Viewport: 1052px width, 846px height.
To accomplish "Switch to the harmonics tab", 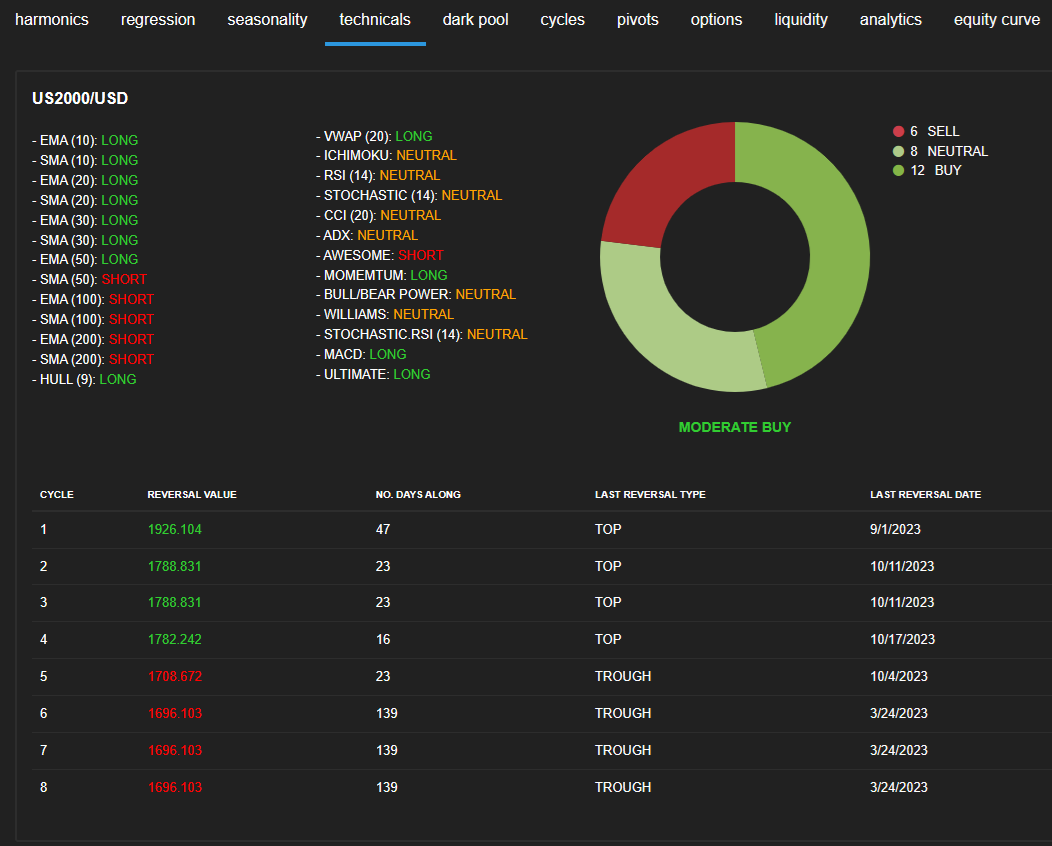I will click(x=52, y=20).
